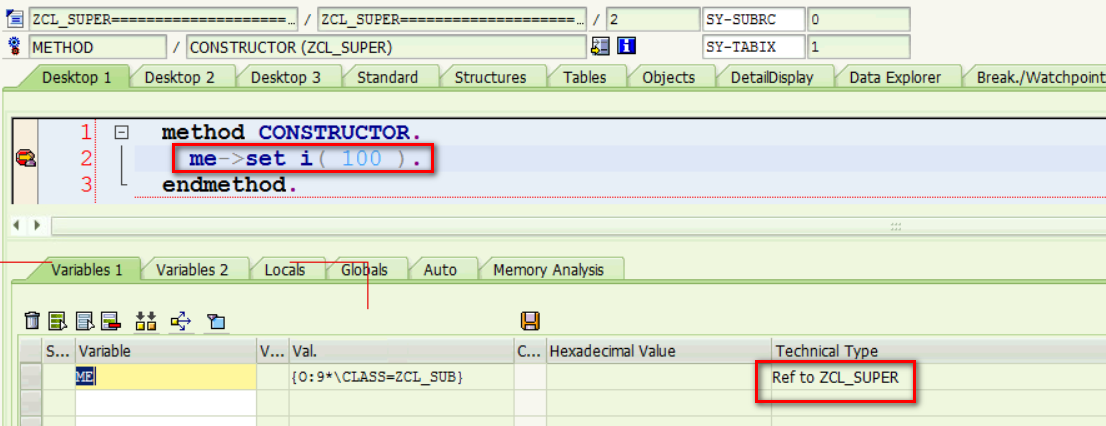1106x426 pixels.
Task: Click the {O:9*\CLASS=ZCL_SUB} value cell
Action: [401, 377]
